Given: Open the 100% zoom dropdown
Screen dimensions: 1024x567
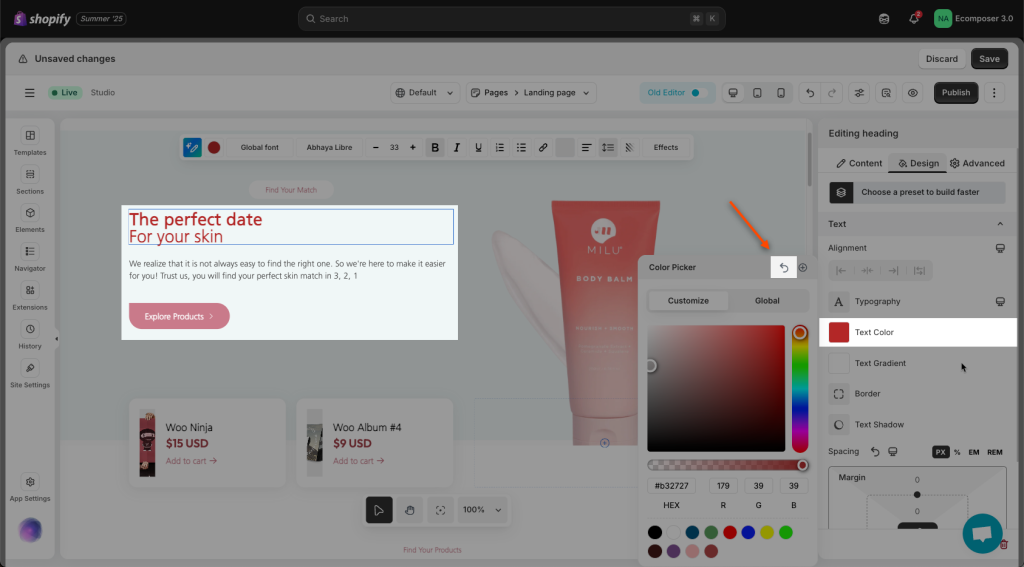Looking at the screenshot, I should coord(482,510).
